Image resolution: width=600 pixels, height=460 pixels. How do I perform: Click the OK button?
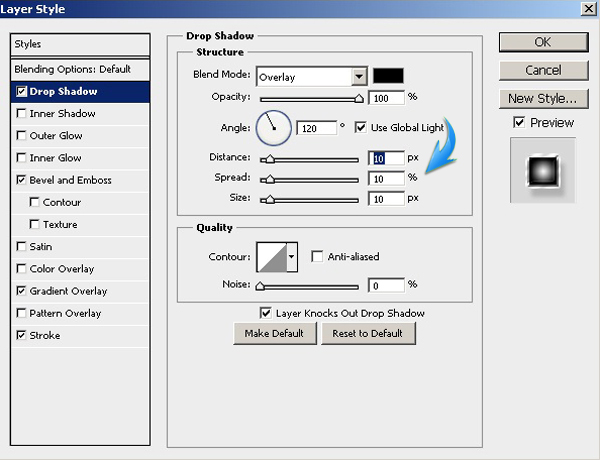click(541, 42)
